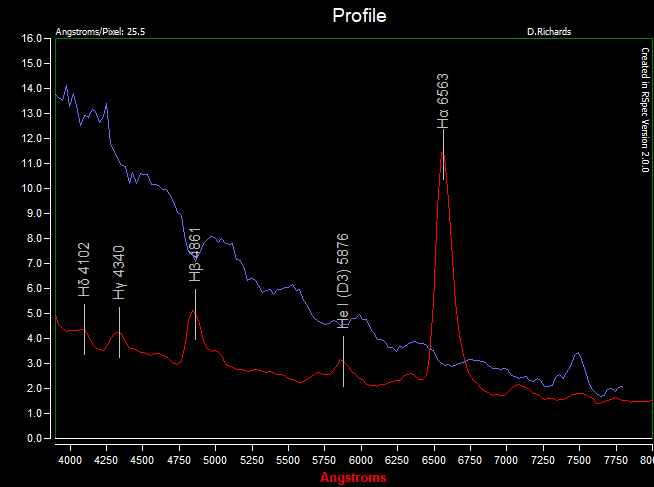
Task: Click the 16.0 y-axis value
Action: coord(32,38)
